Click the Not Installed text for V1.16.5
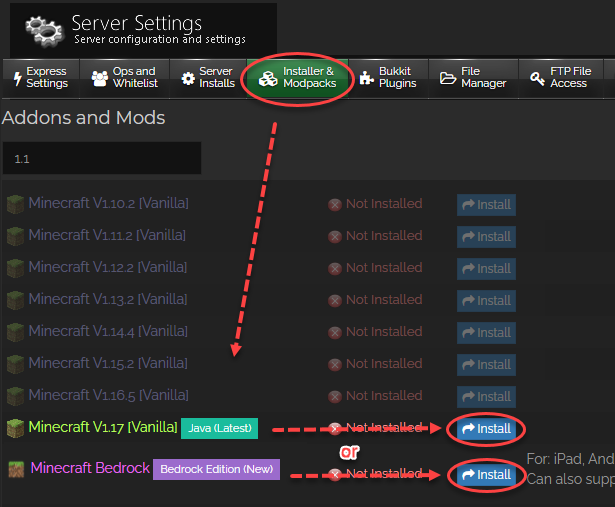Viewport: 615px width, 507px height. 384,396
